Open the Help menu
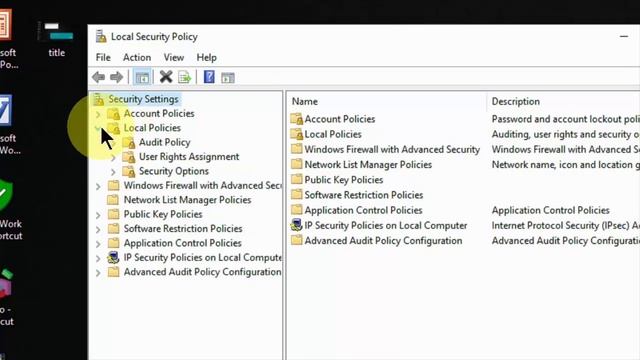 (207, 58)
